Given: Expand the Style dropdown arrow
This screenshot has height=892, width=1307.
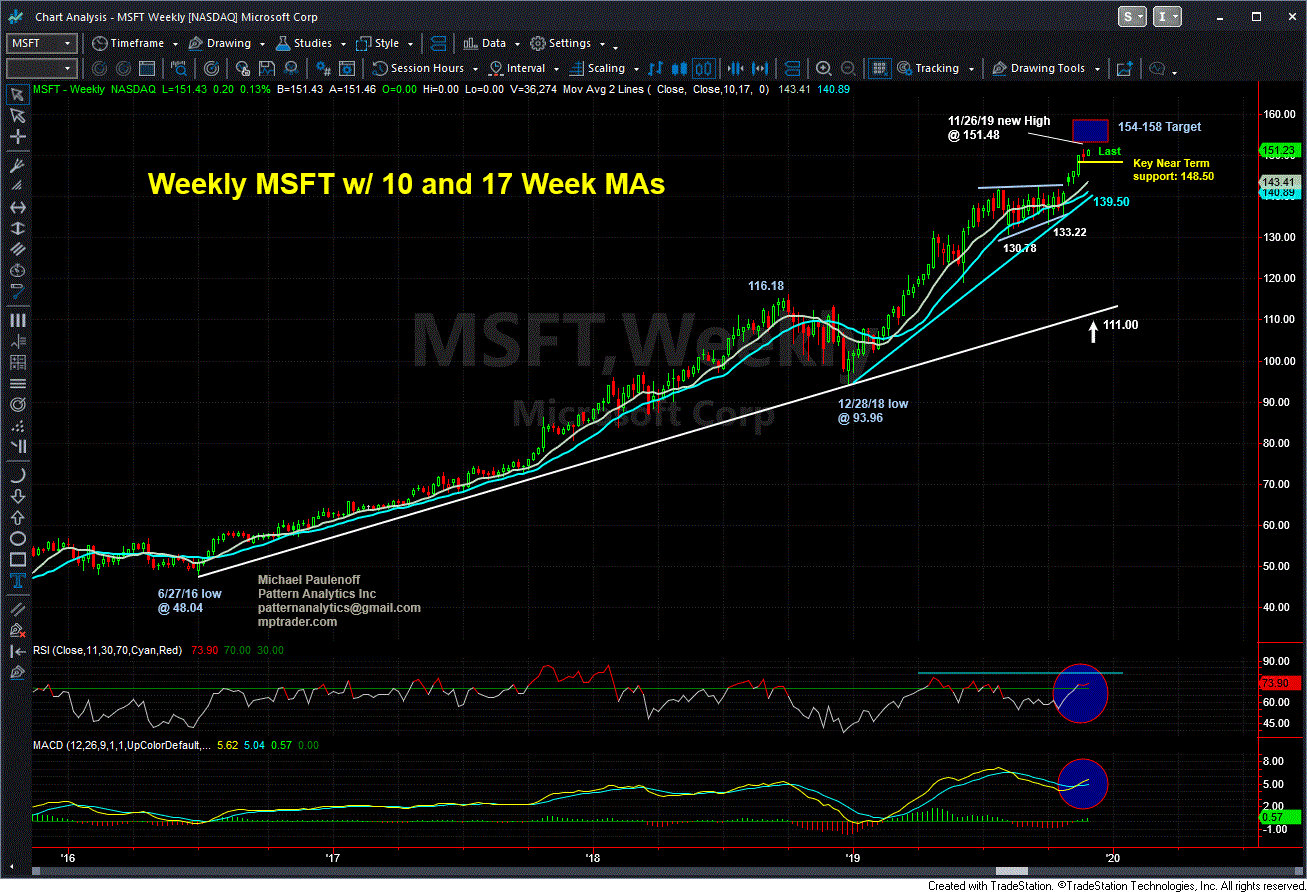Looking at the screenshot, I should click(409, 44).
